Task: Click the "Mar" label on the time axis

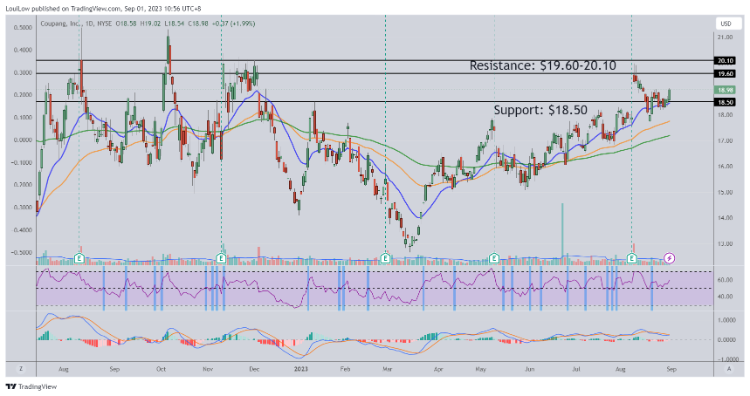Action: pyautogui.click(x=387, y=369)
